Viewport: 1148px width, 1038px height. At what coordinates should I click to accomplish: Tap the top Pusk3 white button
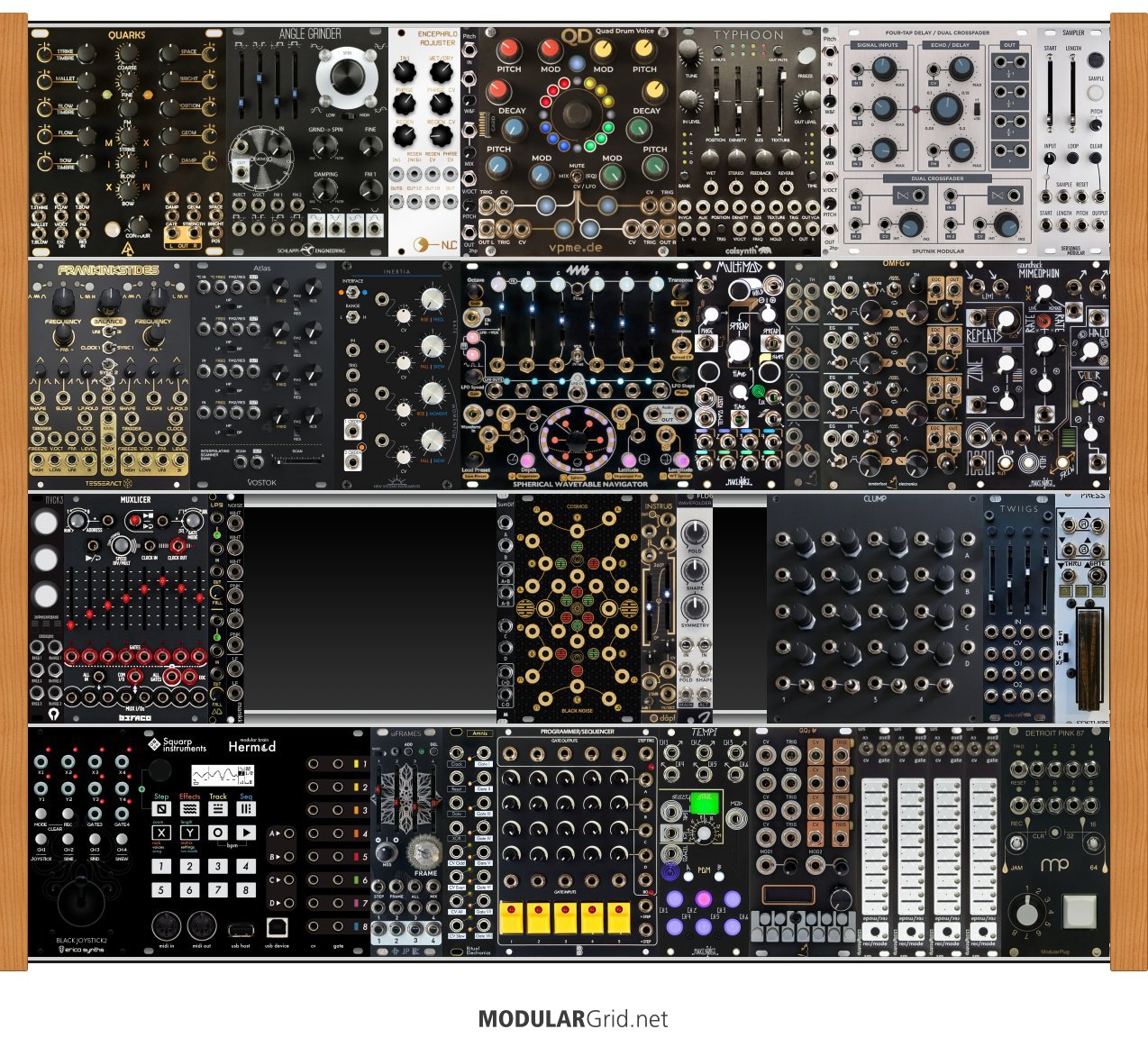tap(45, 524)
